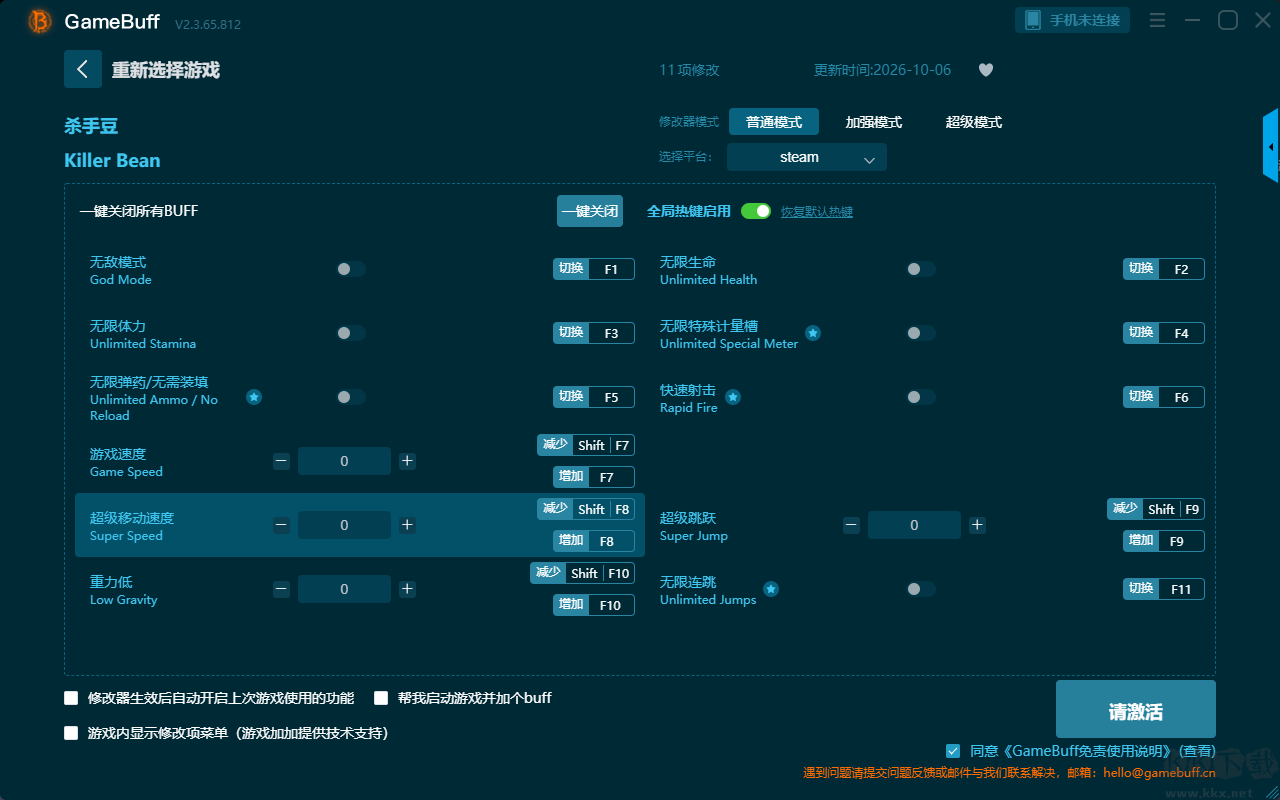The image size is (1280, 800).
Task: Click the 一键关闭 button
Action: pos(590,211)
